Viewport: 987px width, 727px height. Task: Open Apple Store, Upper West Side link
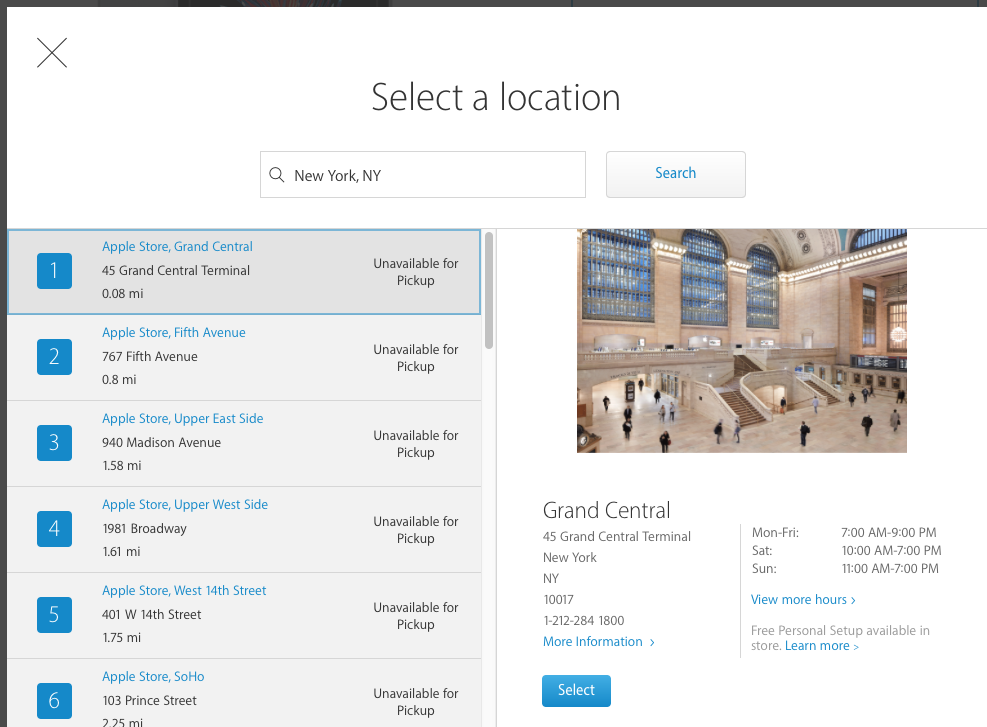185,505
